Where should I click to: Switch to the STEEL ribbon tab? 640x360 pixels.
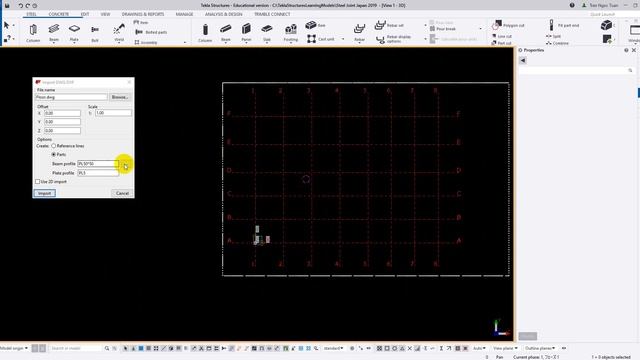[x=31, y=14]
